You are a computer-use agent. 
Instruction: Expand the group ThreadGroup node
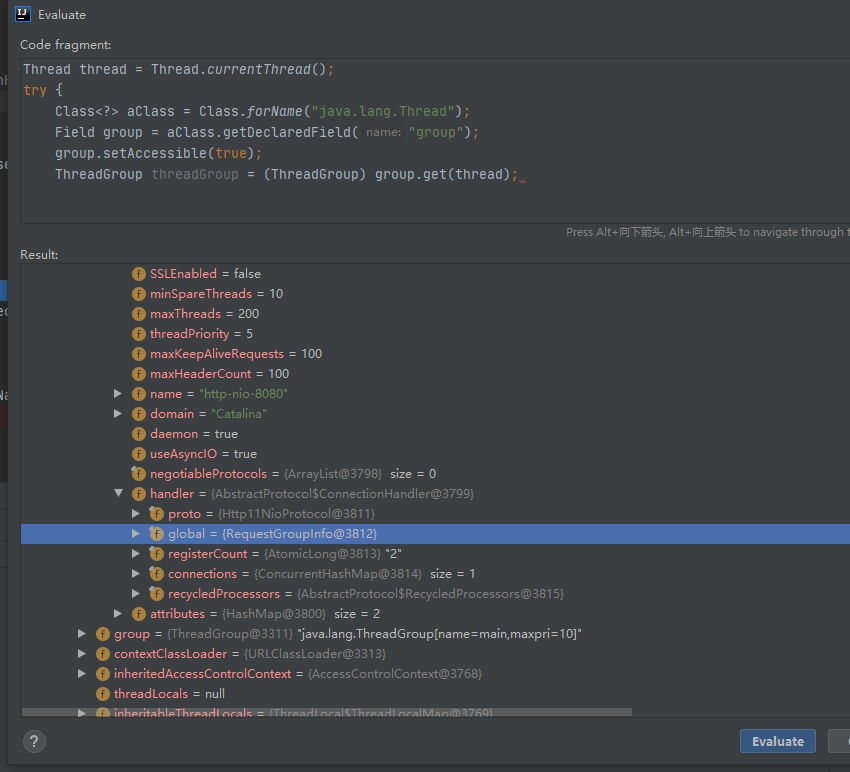[81, 634]
